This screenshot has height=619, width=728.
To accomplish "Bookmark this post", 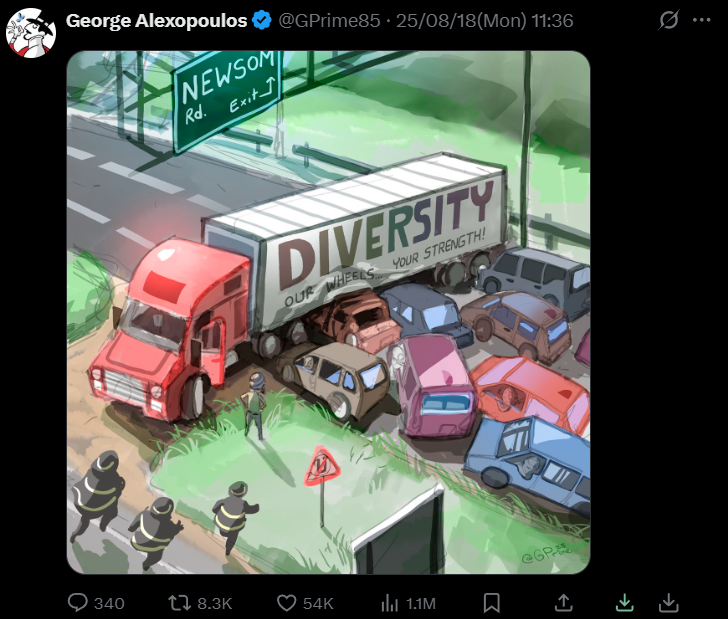I will pyautogui.click(x=492, y=603).
